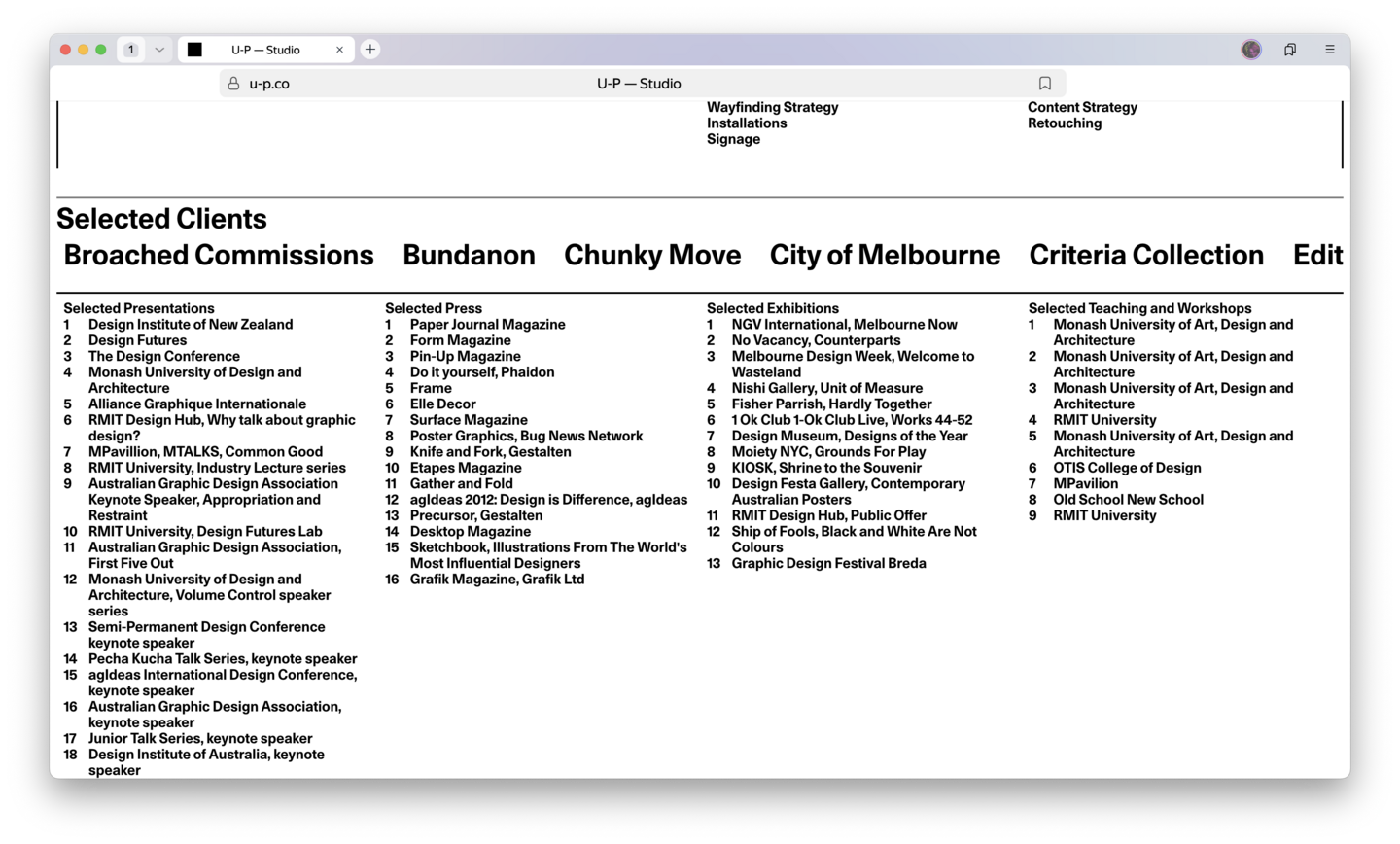Viewport: 1400px width, 844px height.
Task: Click Do it yourself, Phaidon entry
Action: click(x=482, y=372)
